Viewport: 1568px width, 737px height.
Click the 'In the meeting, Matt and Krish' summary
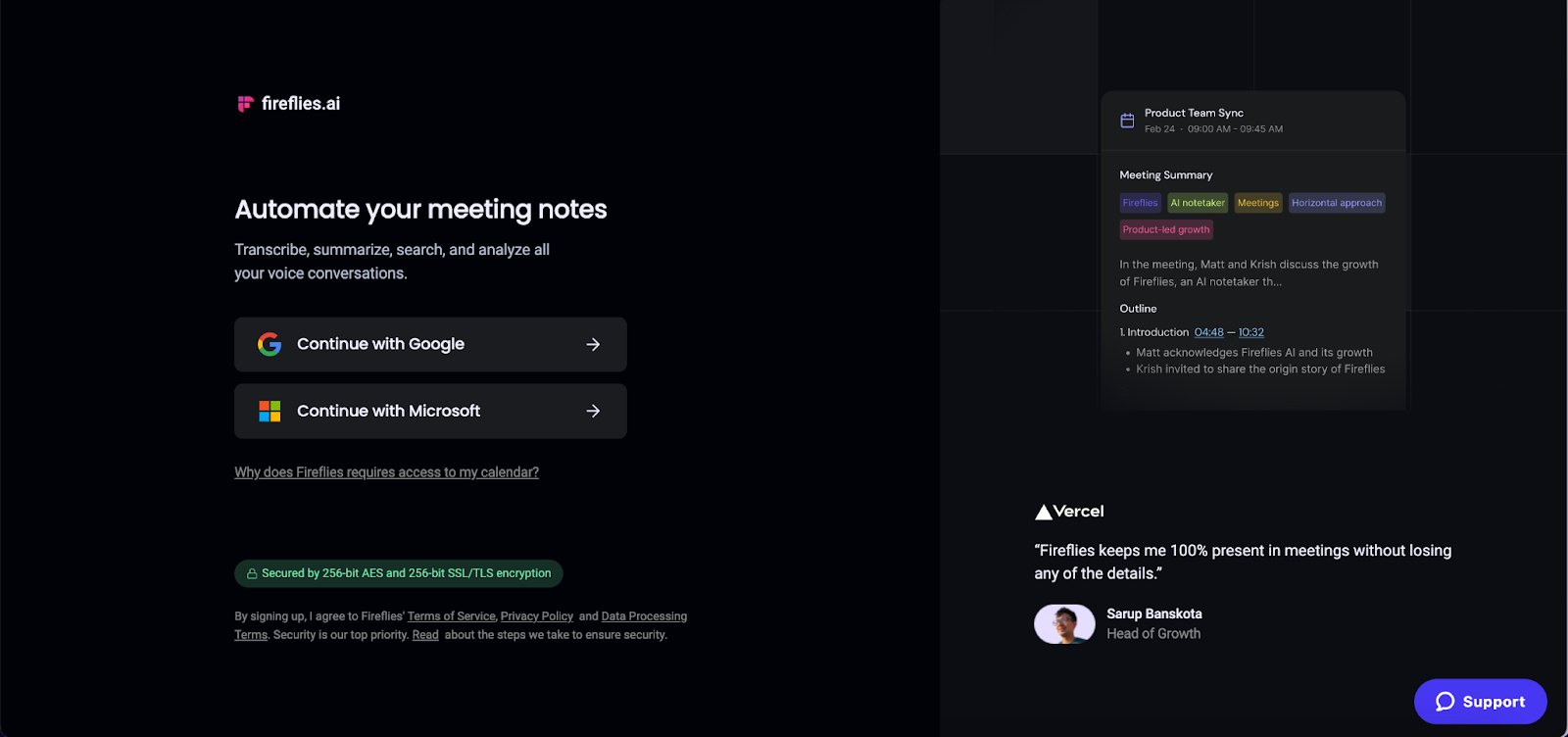[x=1249, y=272]
